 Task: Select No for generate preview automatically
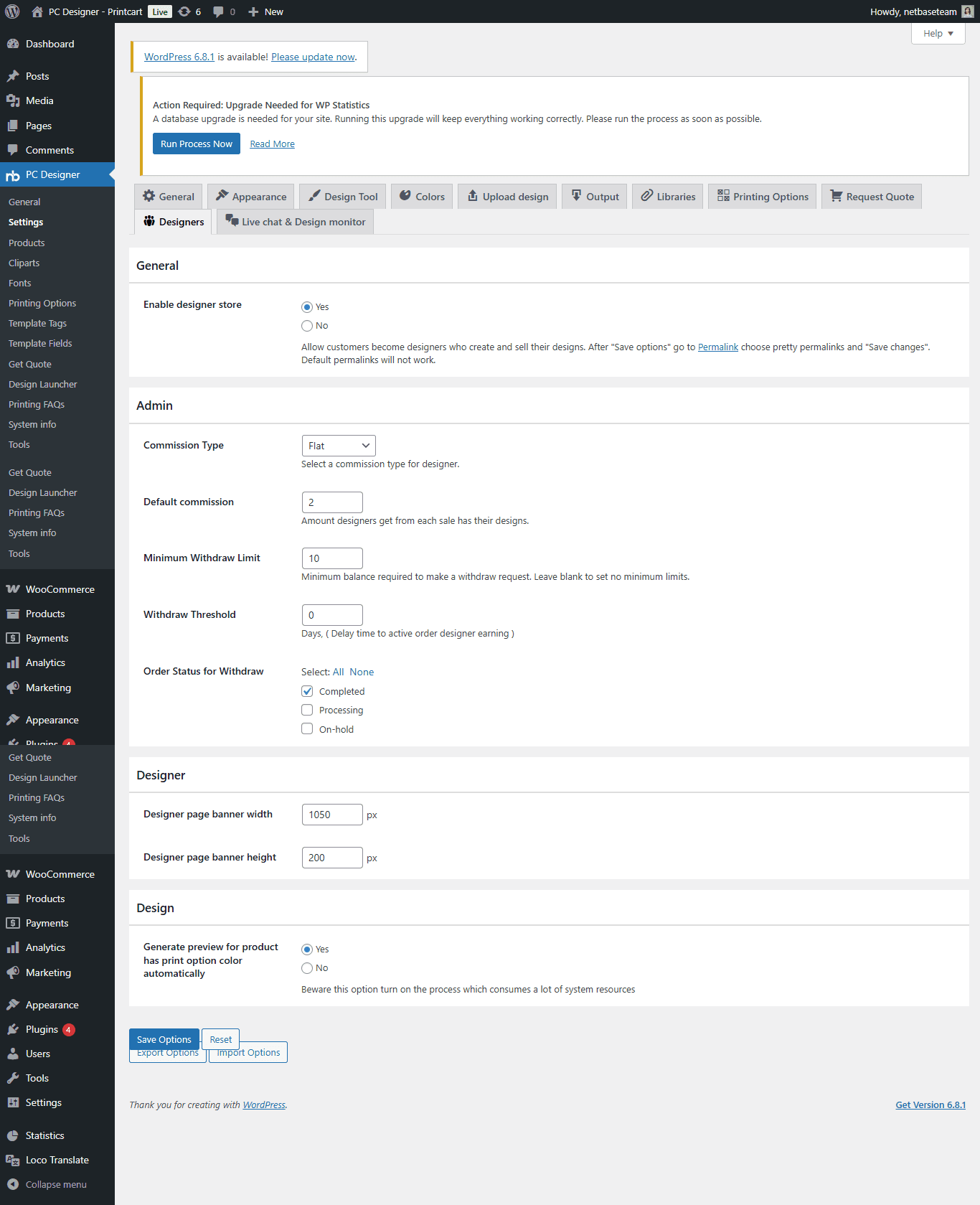pyautogui.click(x=307, y=968)
